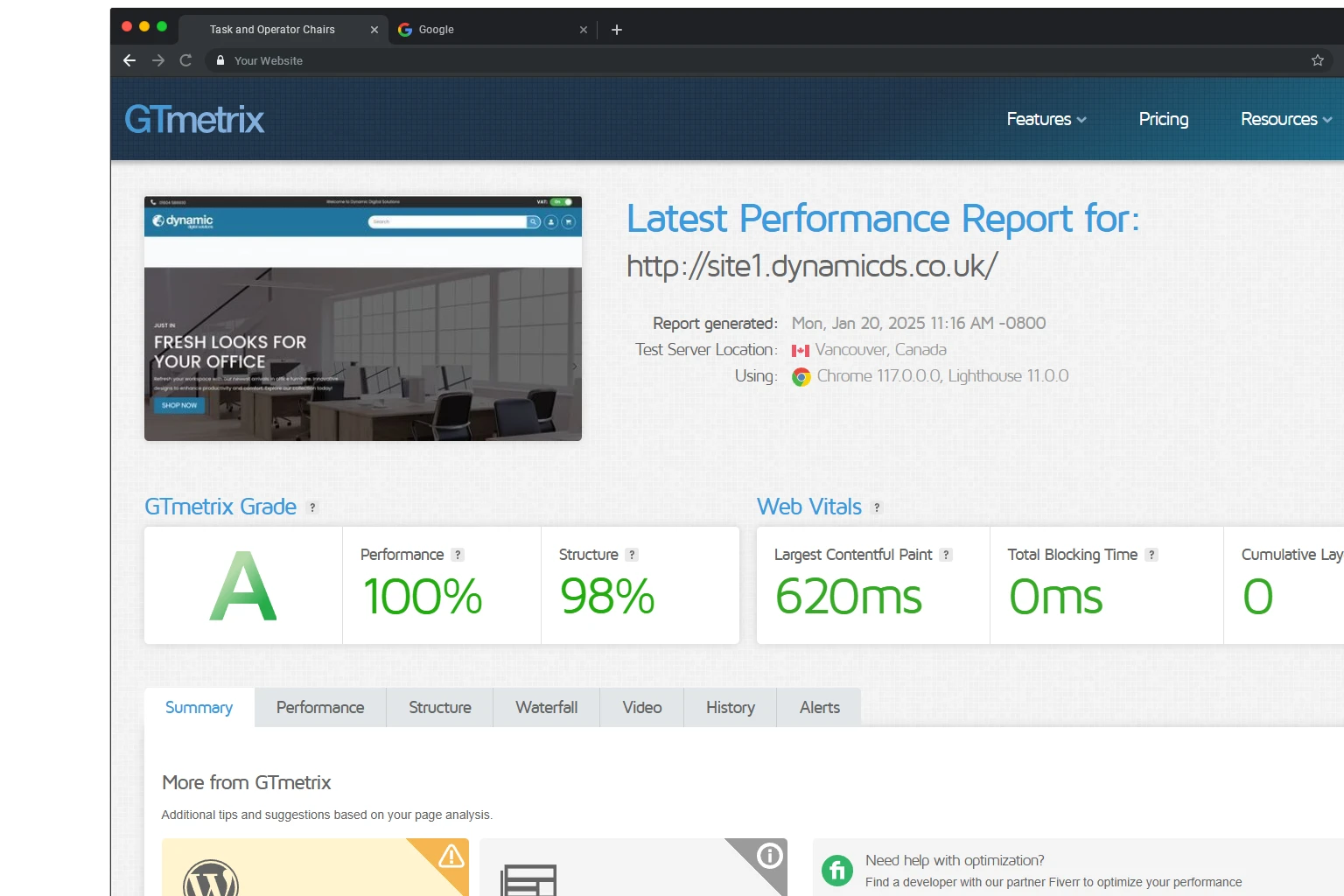Open a new browser tab
The height and width of the screenshot is (896, 1344).
point(617,30)
